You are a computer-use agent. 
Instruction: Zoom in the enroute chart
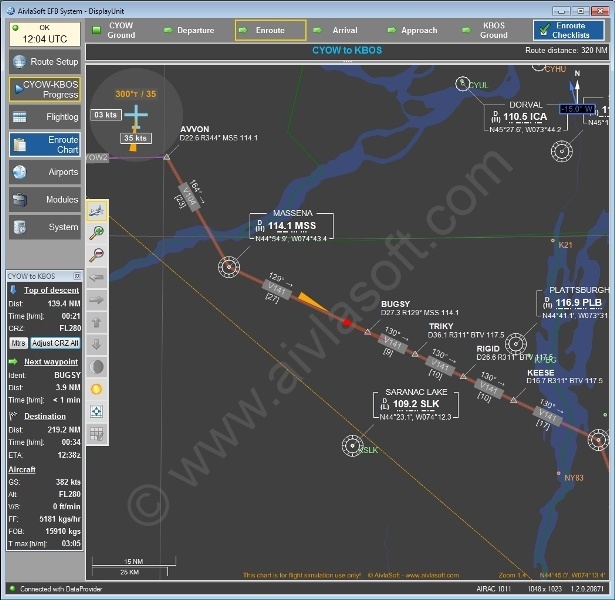(96, 233)
